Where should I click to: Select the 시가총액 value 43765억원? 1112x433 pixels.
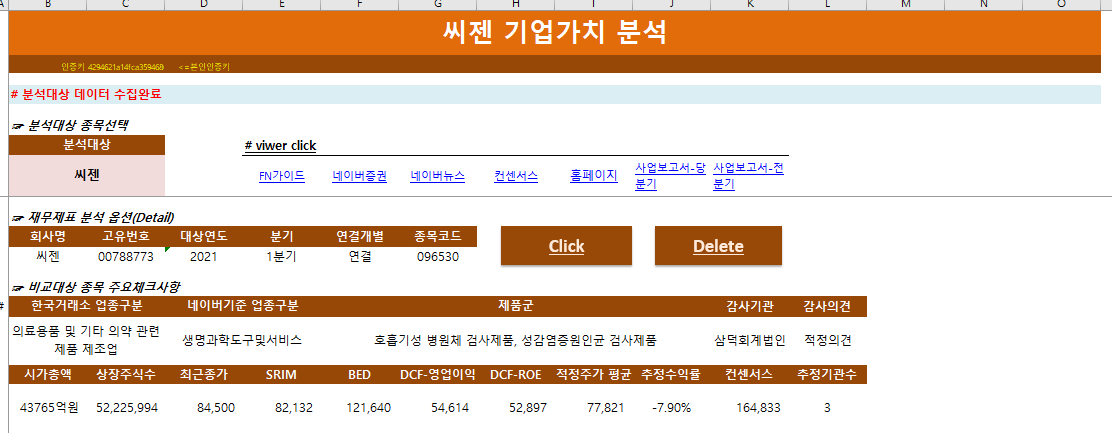pos(48,407)
